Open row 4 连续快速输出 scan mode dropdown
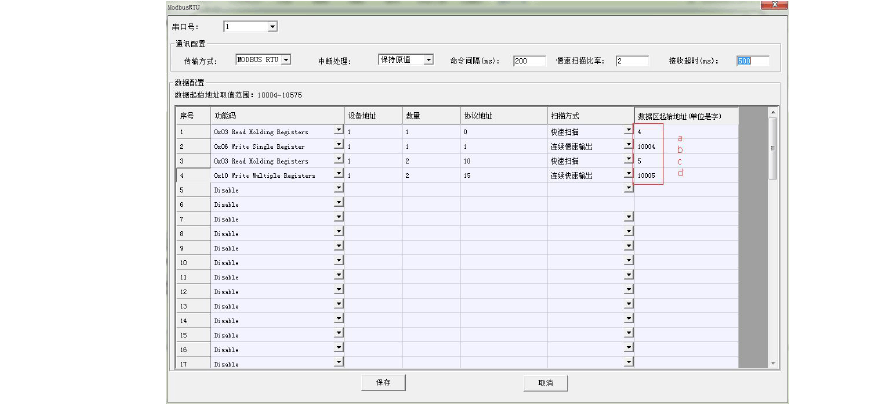The width and height of the screenshot is (892, 404). [628, 174]
